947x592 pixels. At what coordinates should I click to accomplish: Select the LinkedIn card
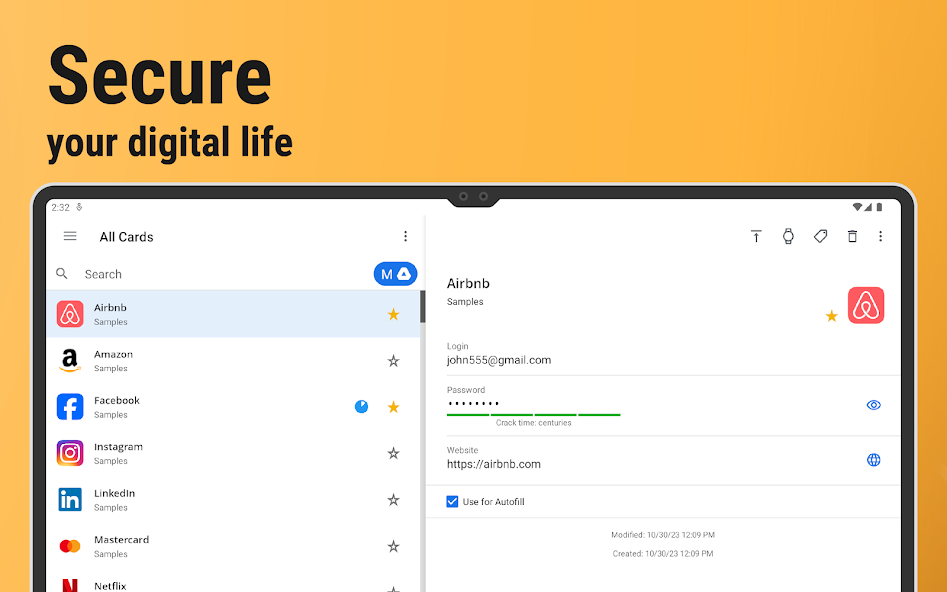[x=233, y=500]
